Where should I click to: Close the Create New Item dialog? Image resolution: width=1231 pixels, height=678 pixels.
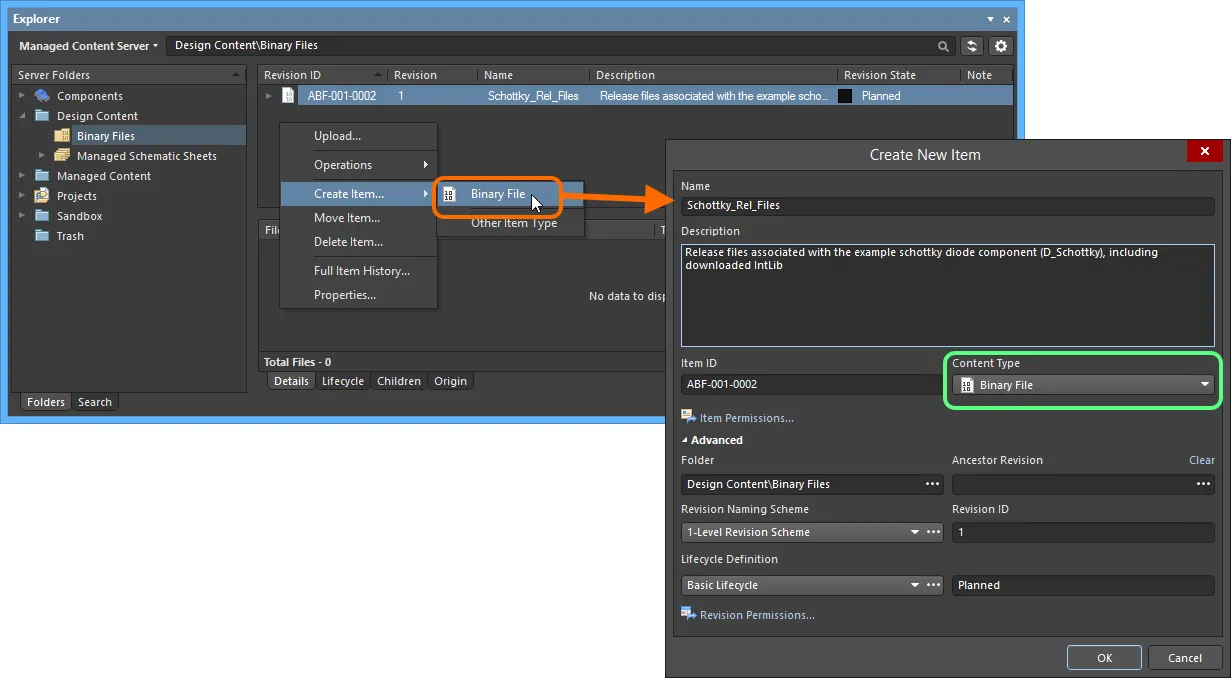[x=1205, y=153]
